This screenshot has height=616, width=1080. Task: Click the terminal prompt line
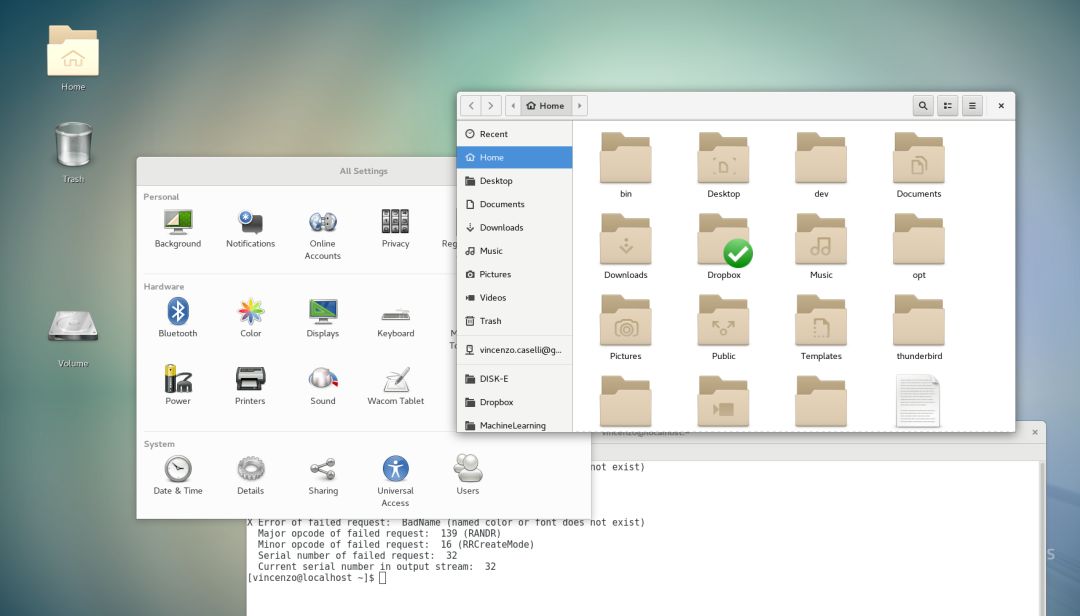tap(317, 577)
